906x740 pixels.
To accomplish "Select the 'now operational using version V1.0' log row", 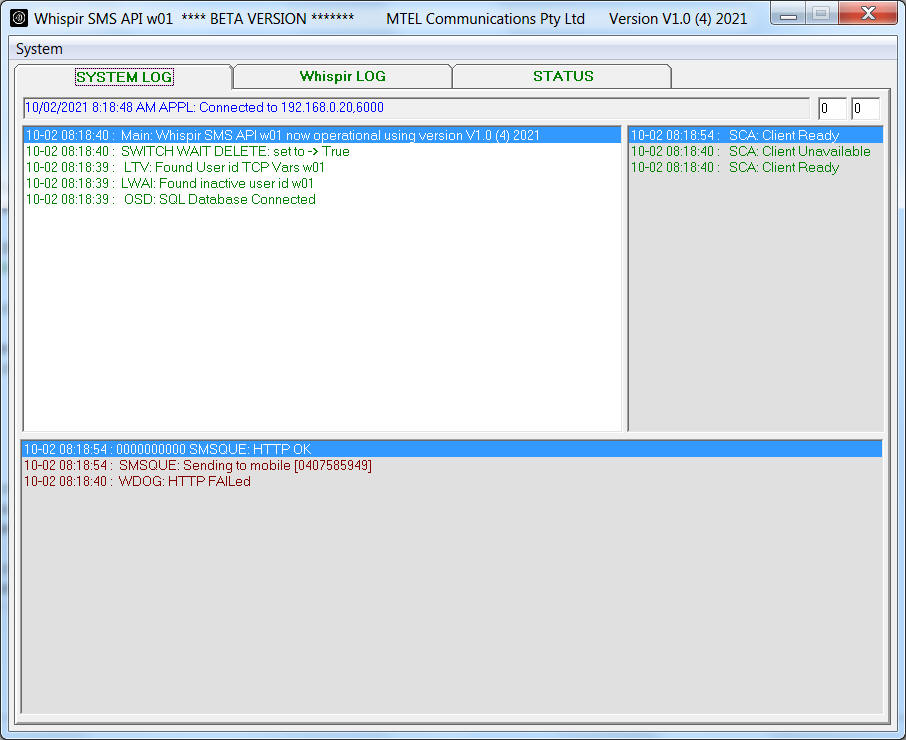I will click(322, 135).
